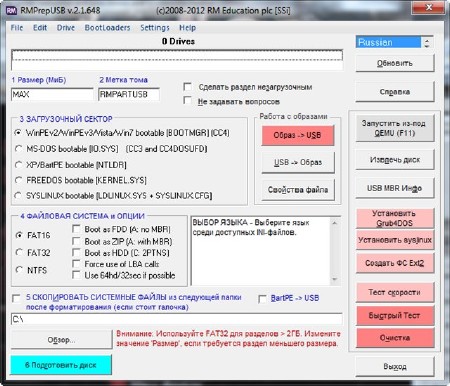Tick Сделать раздел незагрузочным checkbox
This screenshot has height=386, width=450.
(x=188, y=87)
